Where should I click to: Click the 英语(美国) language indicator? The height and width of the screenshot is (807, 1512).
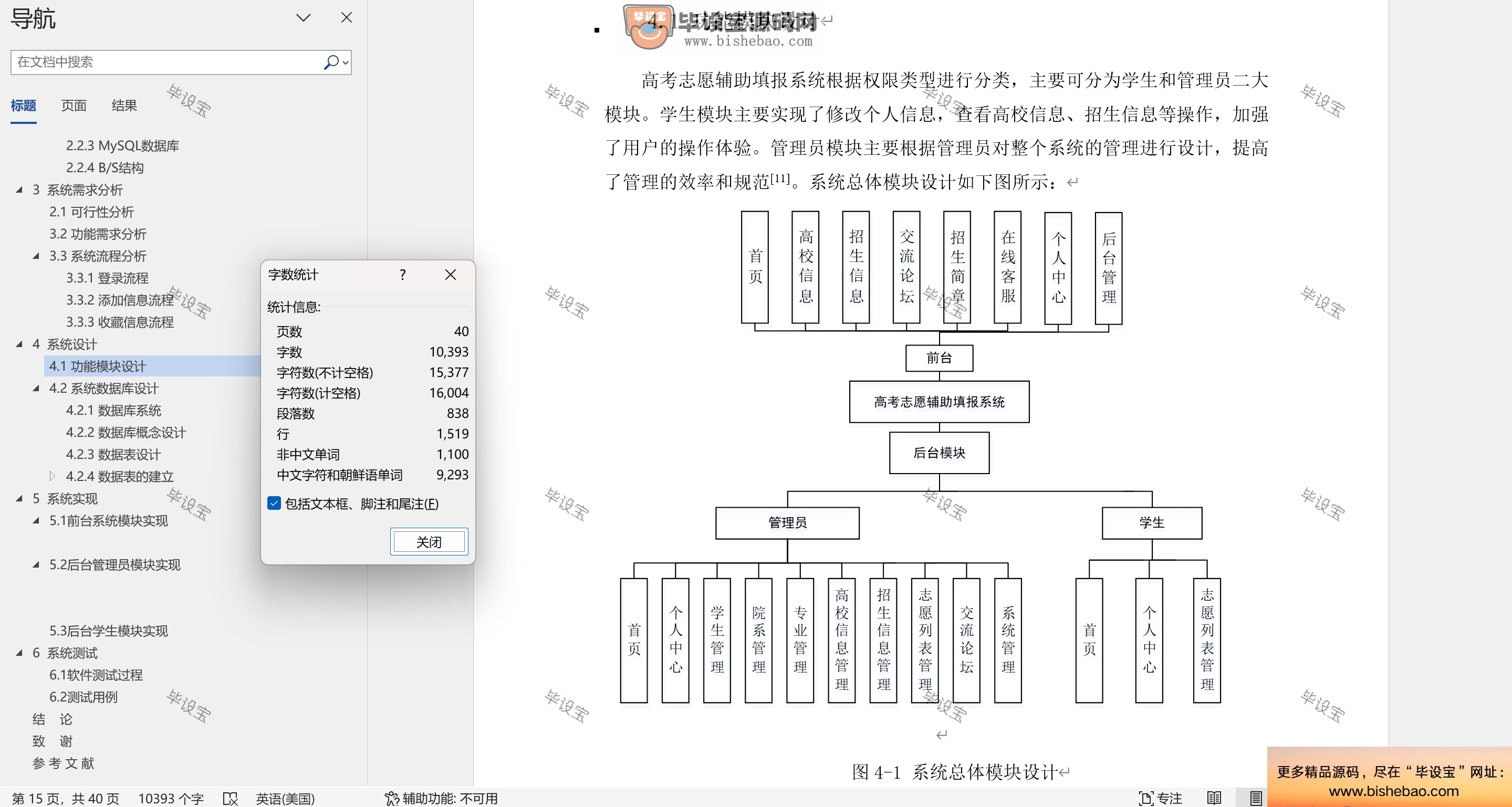click(x=285, y=798)
